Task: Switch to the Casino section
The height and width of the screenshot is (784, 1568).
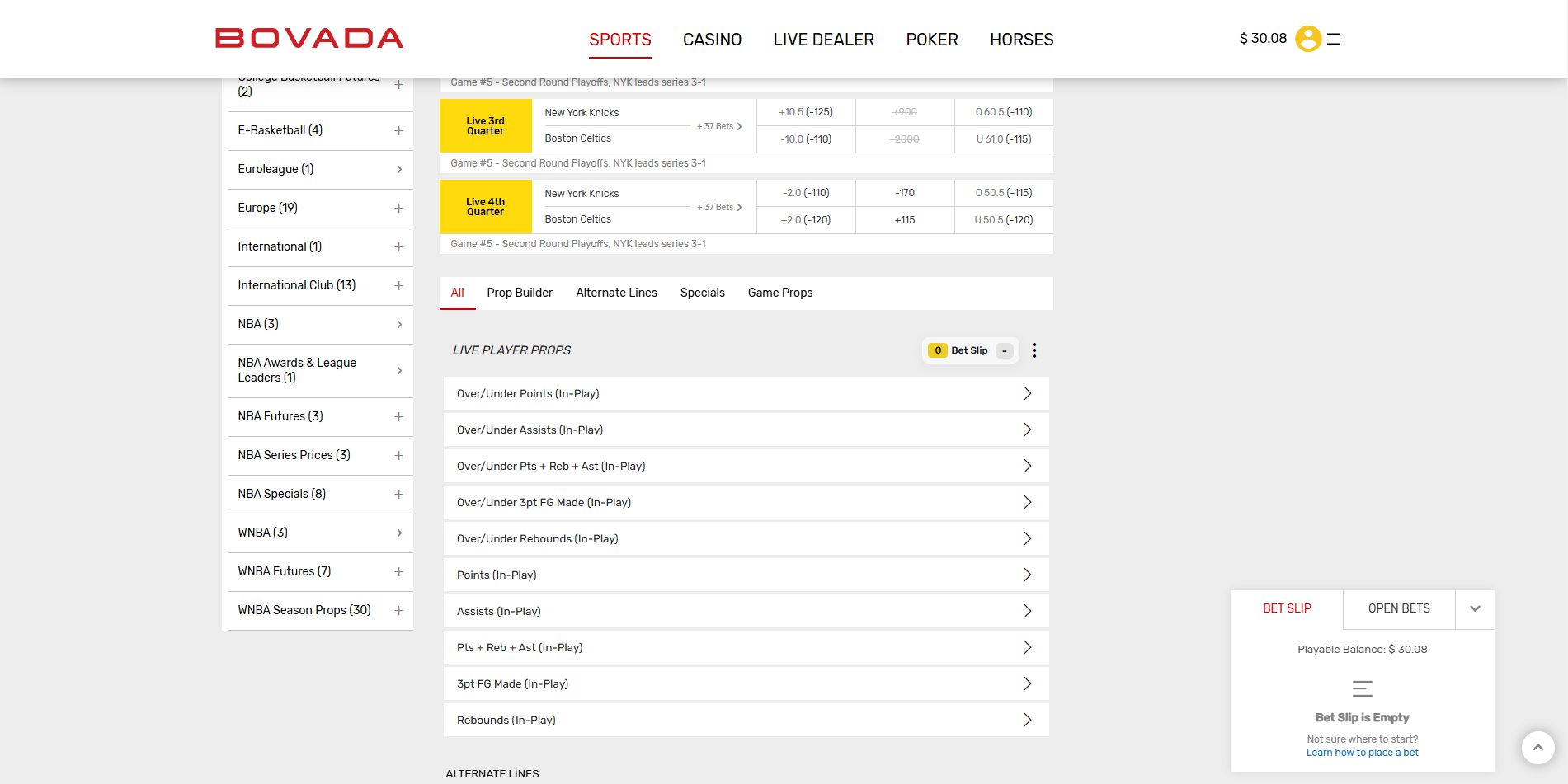Action: click(x=712, y=40)
